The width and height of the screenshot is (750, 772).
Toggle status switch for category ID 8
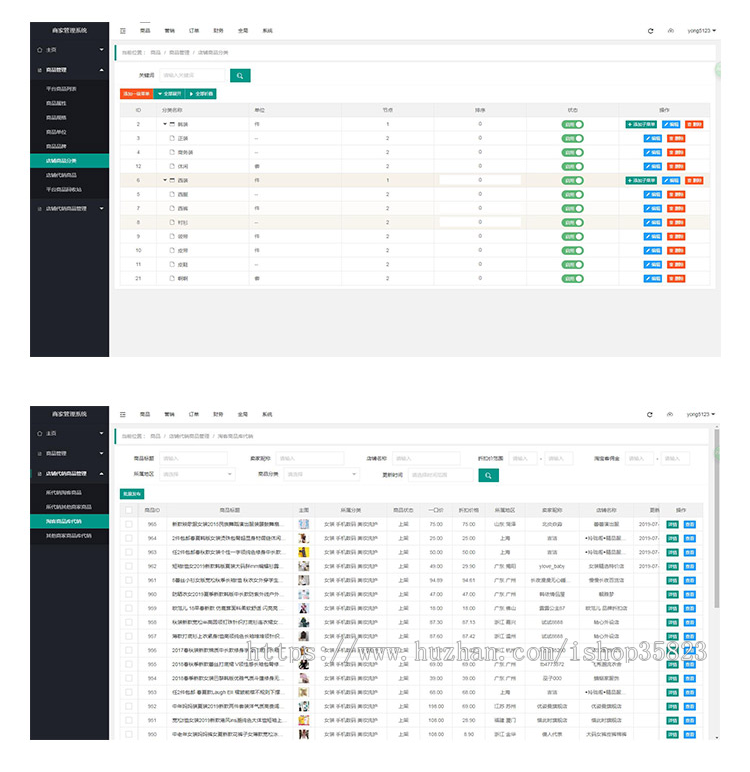(x=572, y=223)
